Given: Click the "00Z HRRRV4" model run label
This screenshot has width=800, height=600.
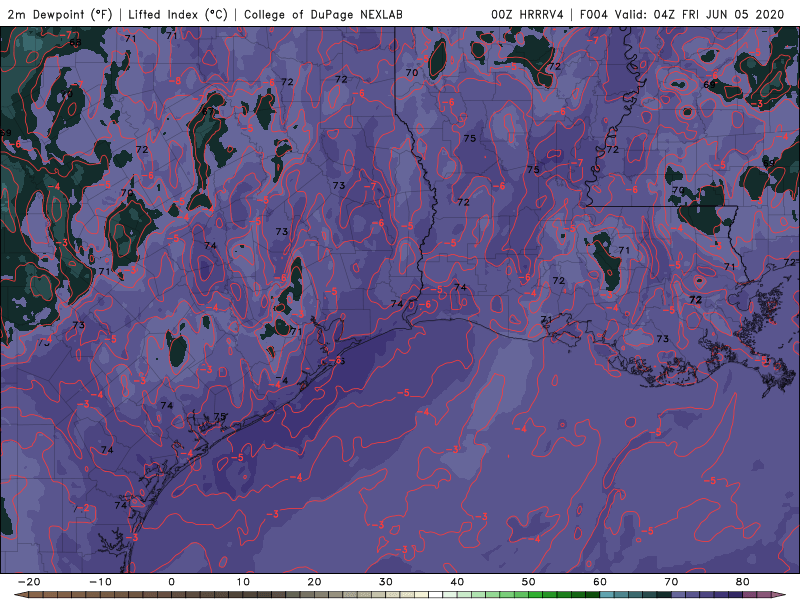Looking at the screenshot, I should pos(527,14).
